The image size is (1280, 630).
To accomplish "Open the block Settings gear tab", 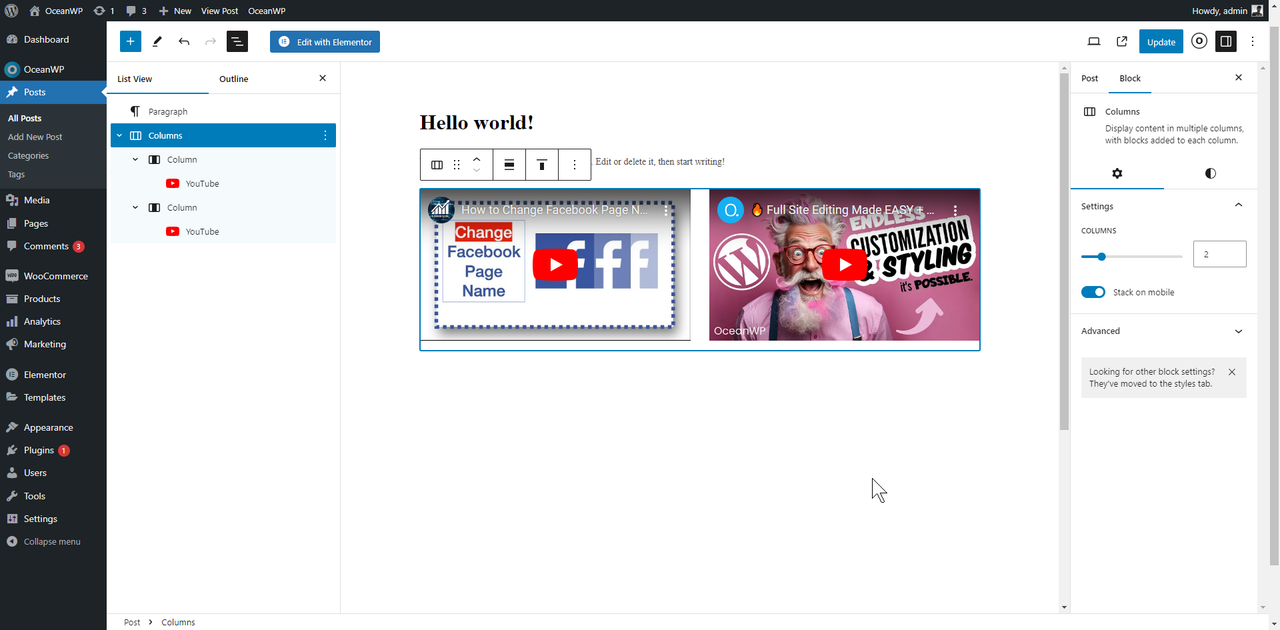I will (x=1117, y=173).
